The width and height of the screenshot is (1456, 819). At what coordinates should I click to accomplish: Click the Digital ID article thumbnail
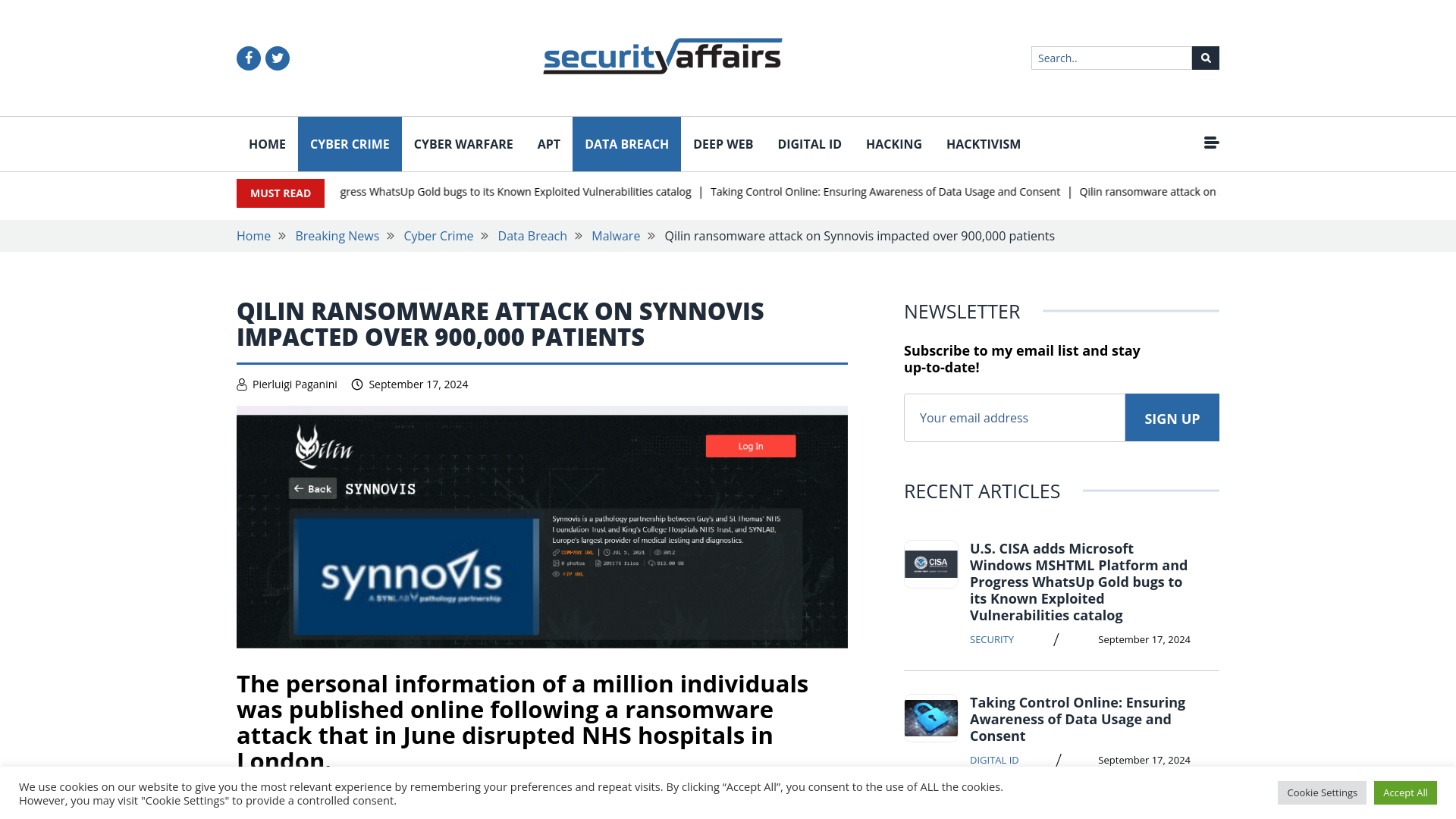(931, 717)
